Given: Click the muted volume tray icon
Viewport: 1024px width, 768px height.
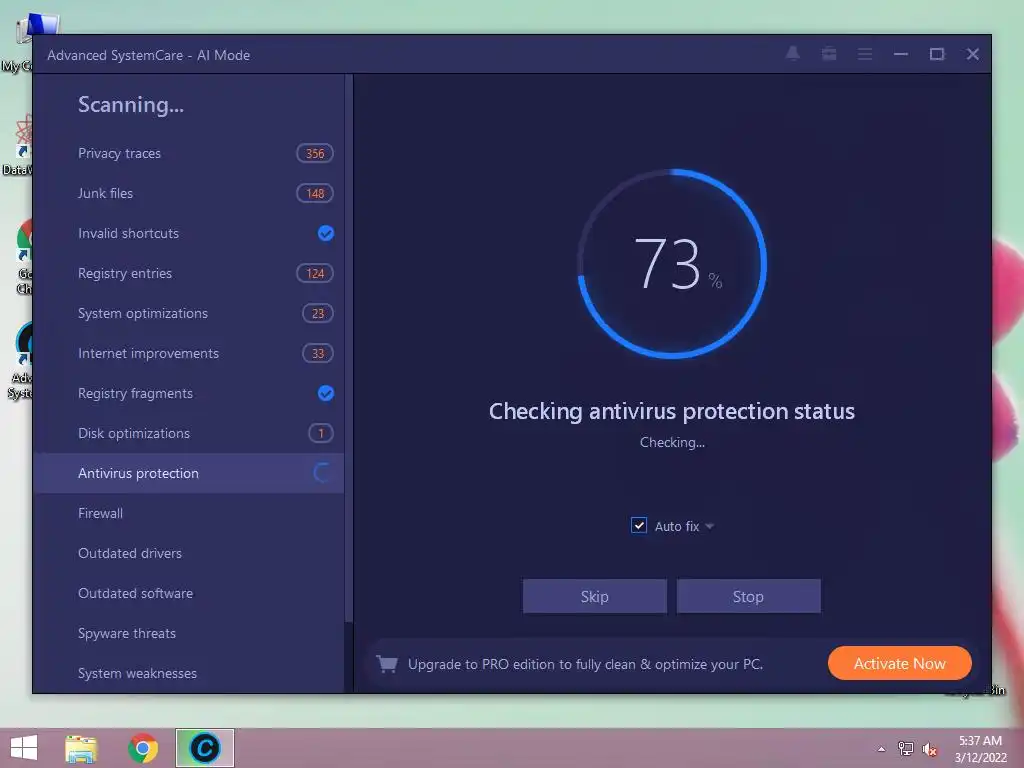Looking at the screenshot, I should pos(930,749).
